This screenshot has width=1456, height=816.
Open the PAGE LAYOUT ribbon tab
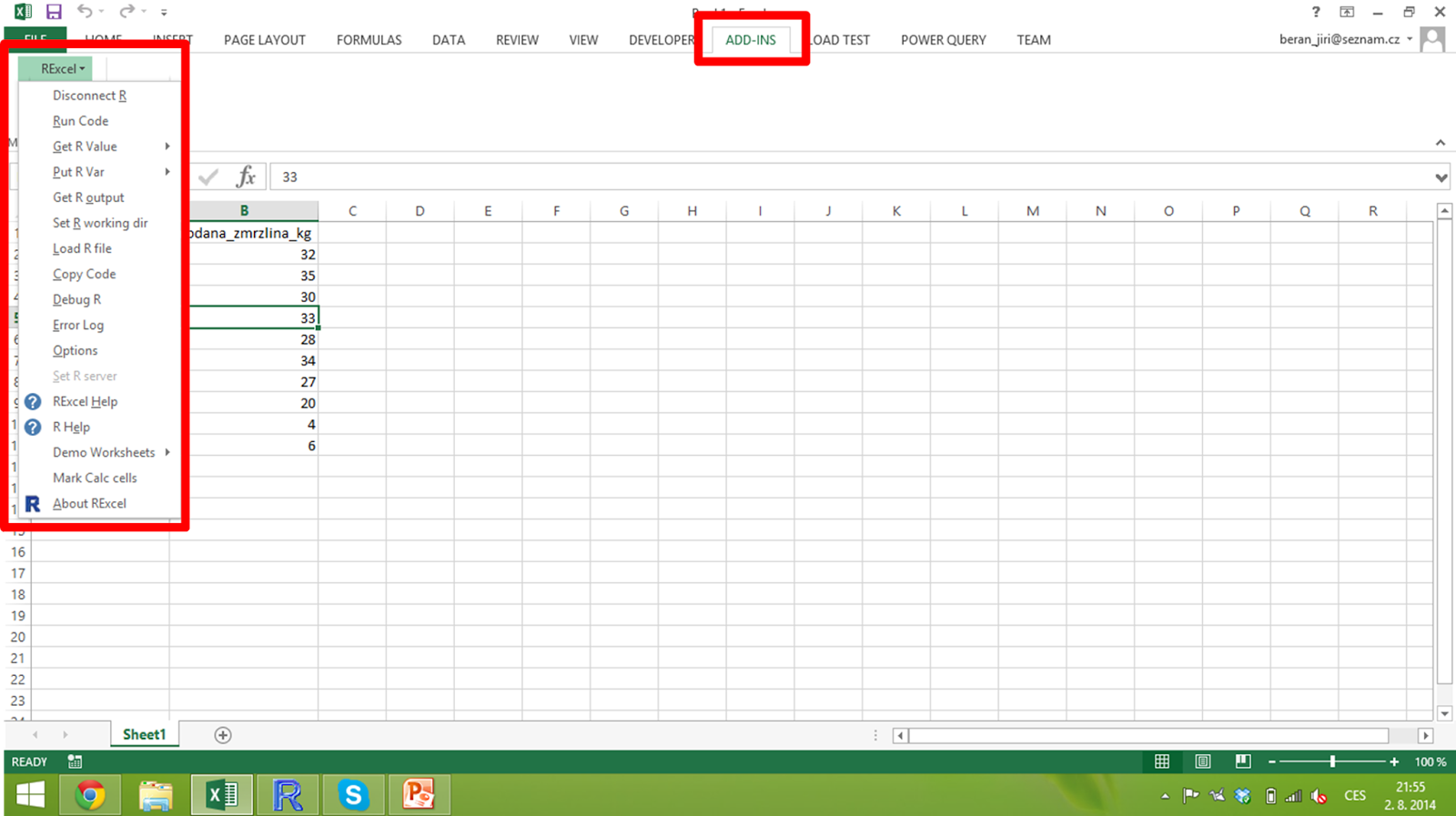coord(265,40)
